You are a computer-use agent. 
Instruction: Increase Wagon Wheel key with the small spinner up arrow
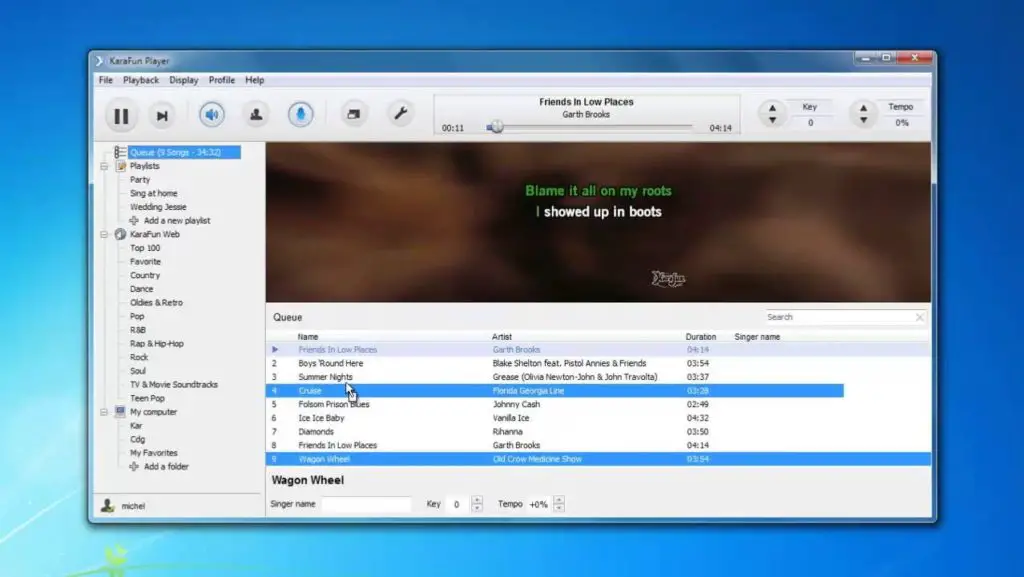(477, 501)
